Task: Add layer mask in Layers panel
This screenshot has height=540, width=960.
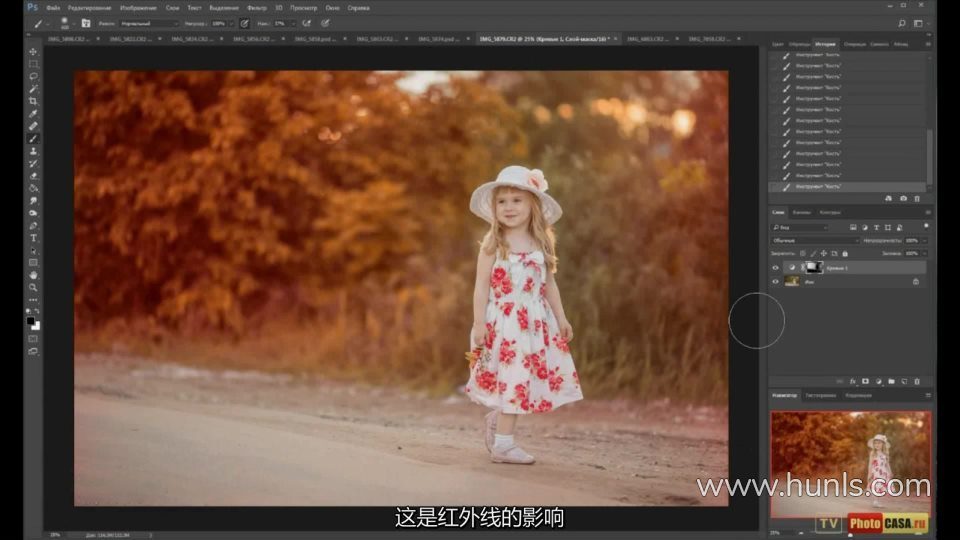Action: tap(865, 381)
